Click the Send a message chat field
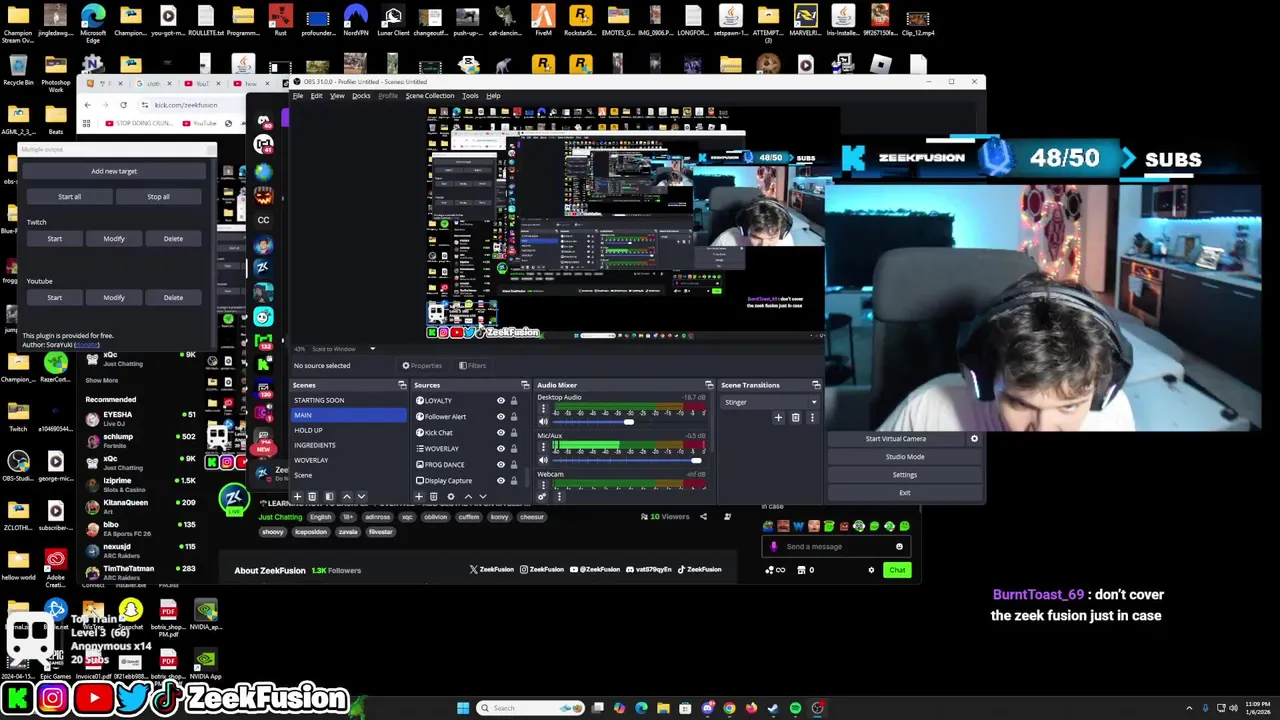Image resolution: width=1280 pixels, height=720 pixels. click(x=836, y=547)
